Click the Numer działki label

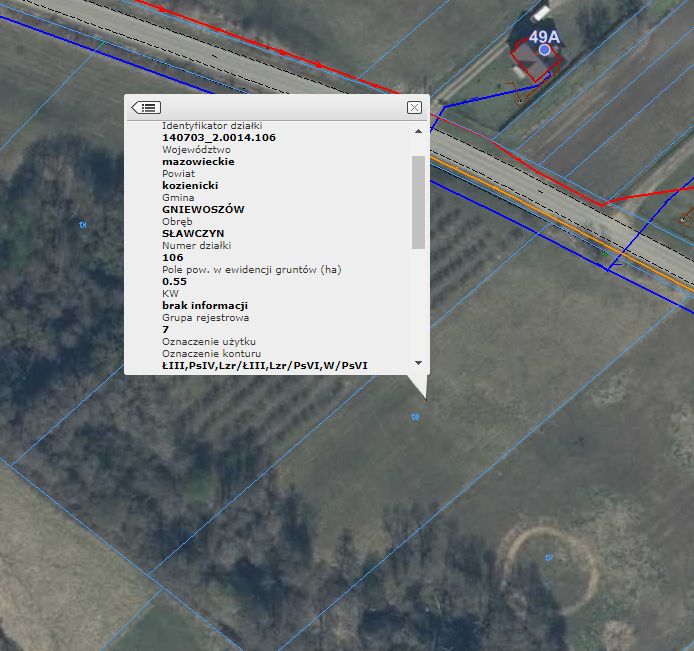tap(197, 246)
